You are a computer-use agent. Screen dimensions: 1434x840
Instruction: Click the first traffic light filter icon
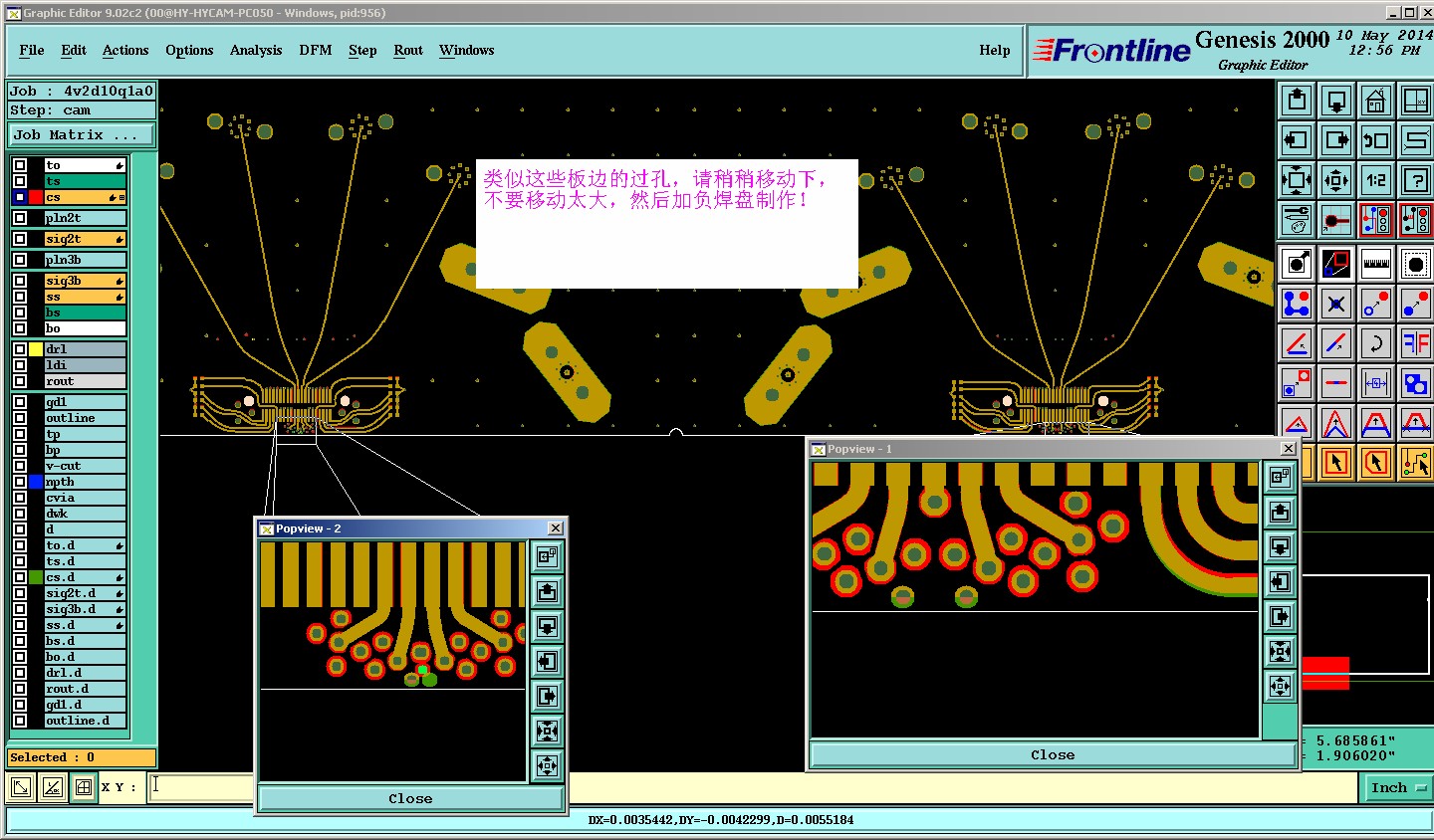pos(1376,220)
